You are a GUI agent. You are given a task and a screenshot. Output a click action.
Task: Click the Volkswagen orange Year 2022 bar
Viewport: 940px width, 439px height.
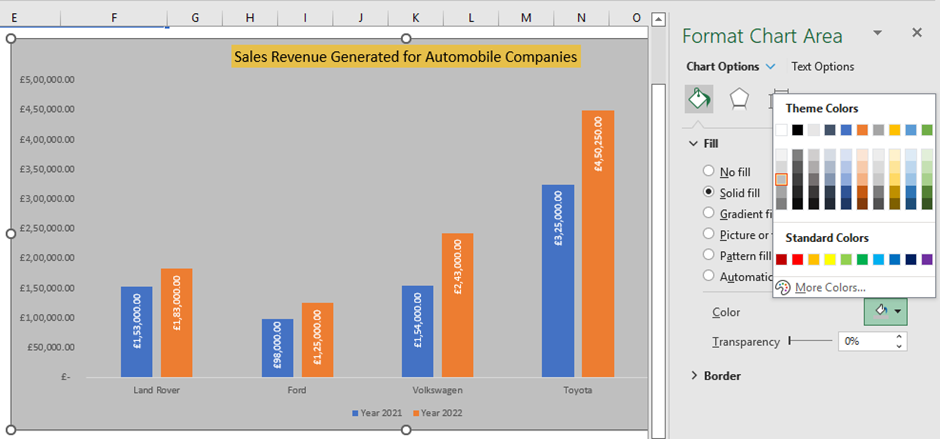tap(457, 305)
